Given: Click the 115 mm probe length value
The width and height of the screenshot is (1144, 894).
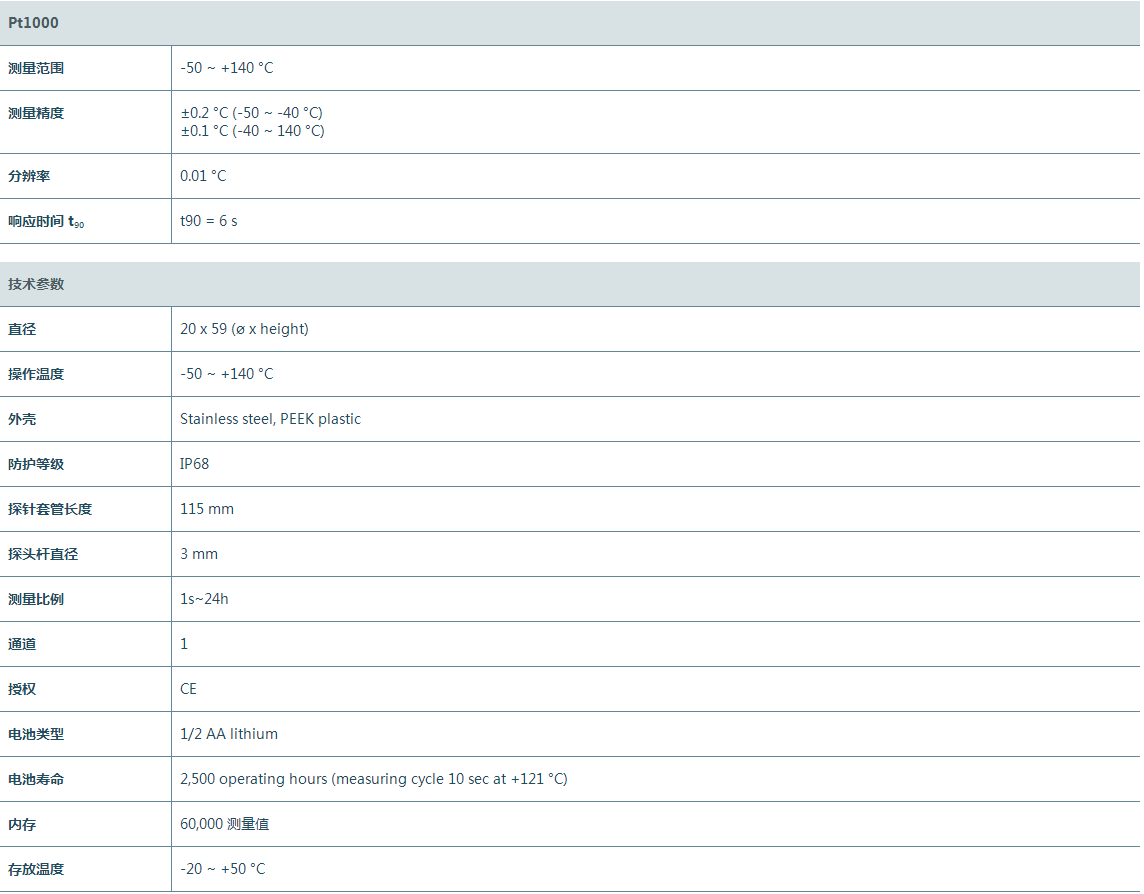Looking at the screenshot, I should point(206,509).
